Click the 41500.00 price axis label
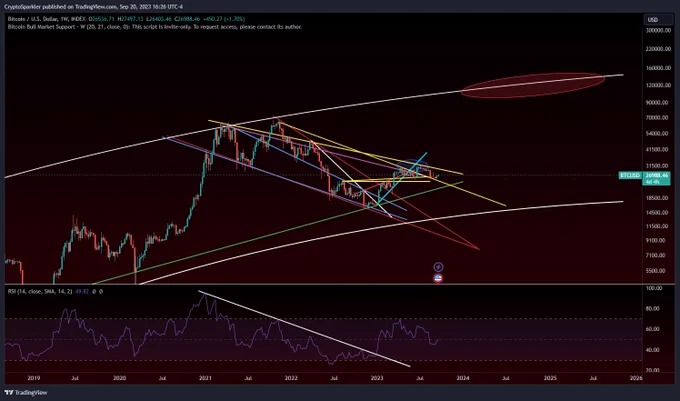 pyautogui.click(x=658, y=150)
